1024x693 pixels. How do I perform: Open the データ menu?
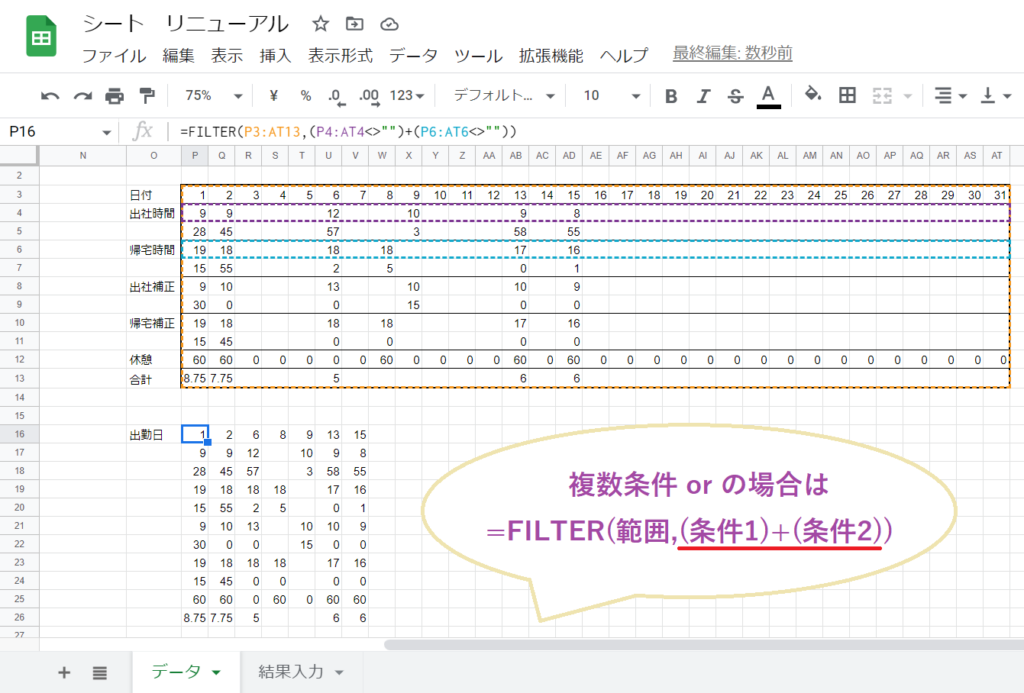click(x=413, y=57)
